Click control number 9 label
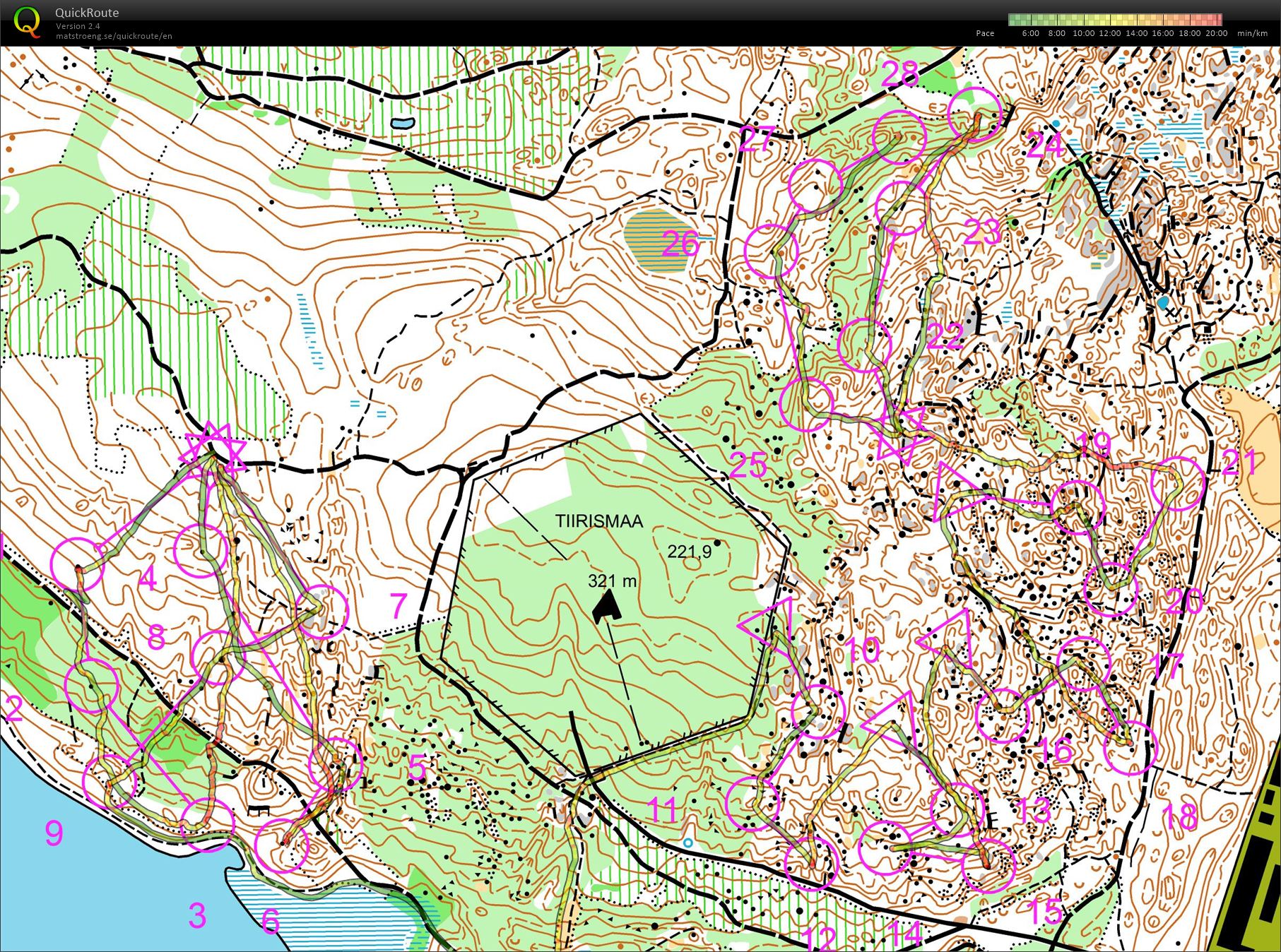This screenshot has height=952, width=1281. coord(54,833)
